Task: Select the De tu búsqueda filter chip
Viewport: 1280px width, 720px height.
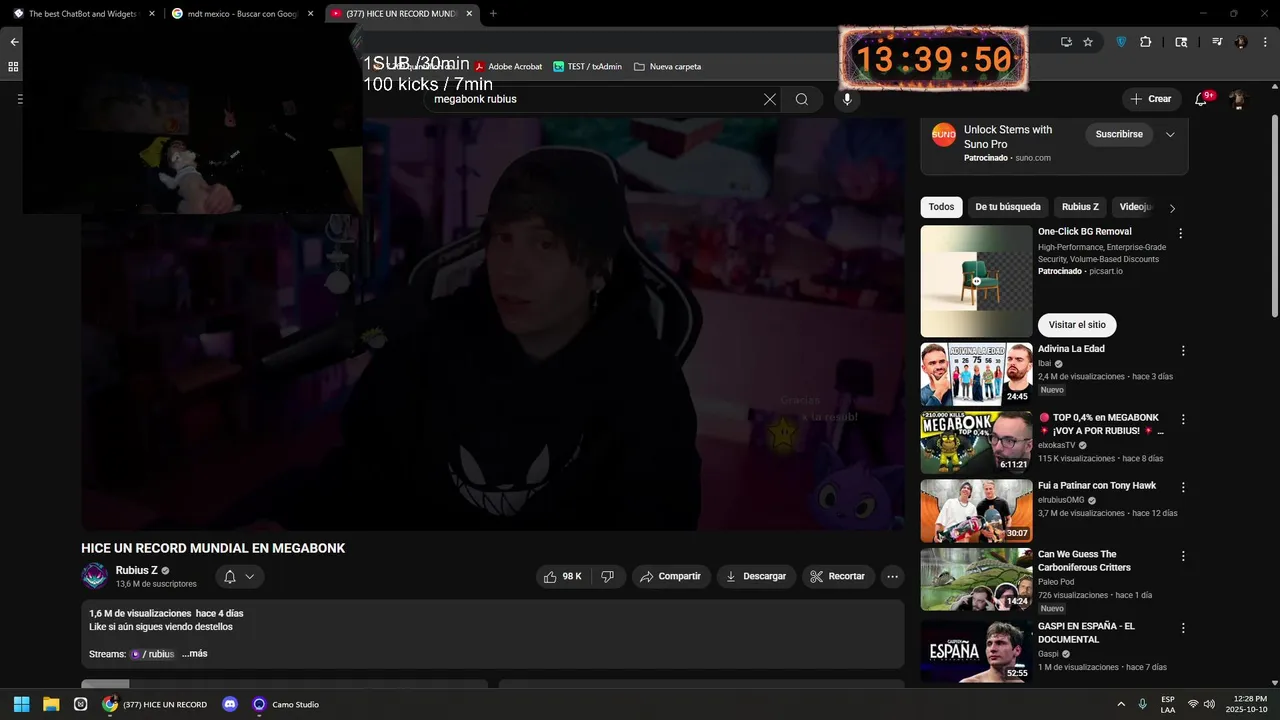Action: pos(1008,207)
